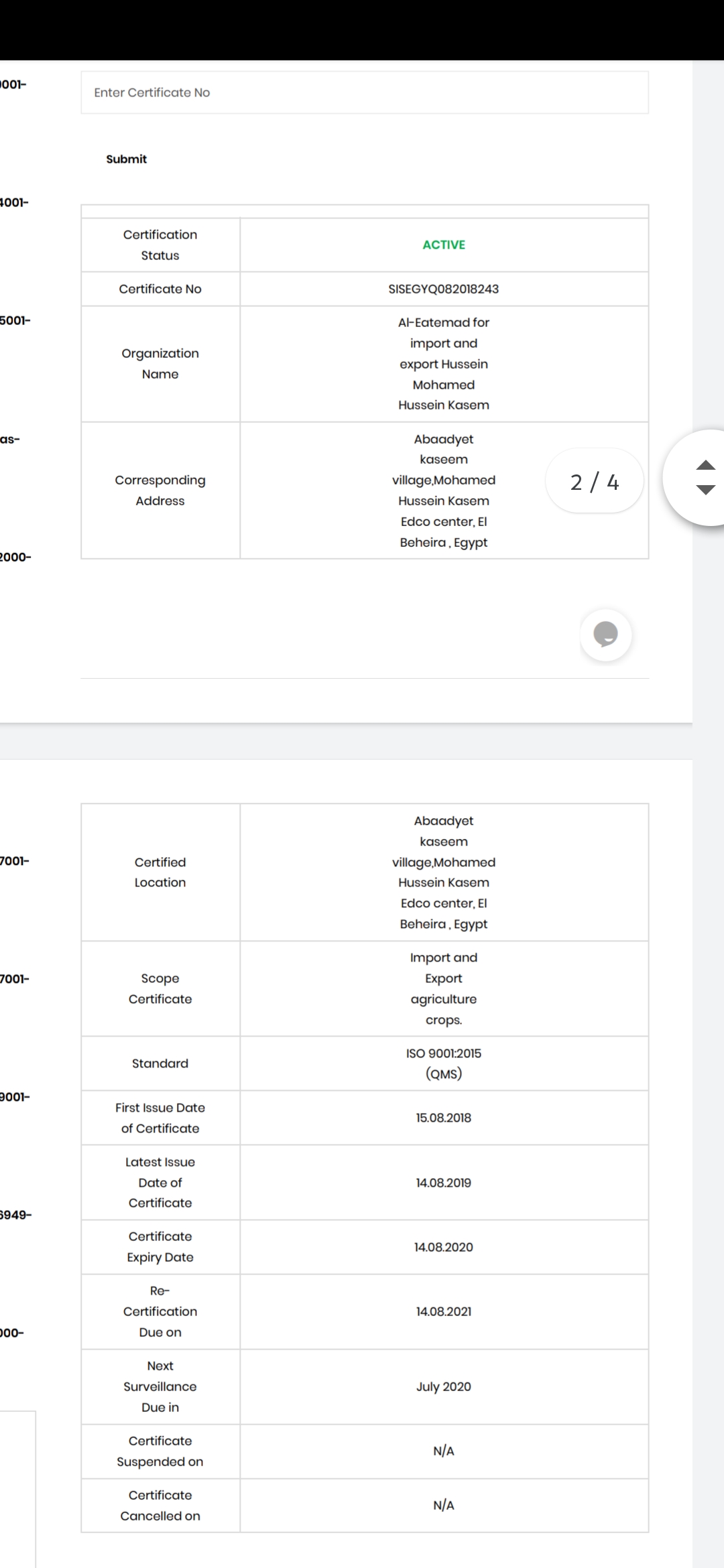Open the chat bubble widget
This screenshot has width=724, height=1568.
pos(606,634)
